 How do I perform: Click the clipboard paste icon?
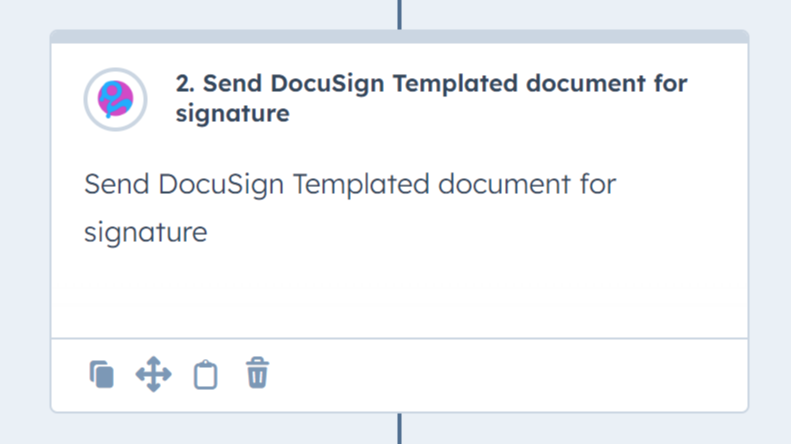(205, 375)
